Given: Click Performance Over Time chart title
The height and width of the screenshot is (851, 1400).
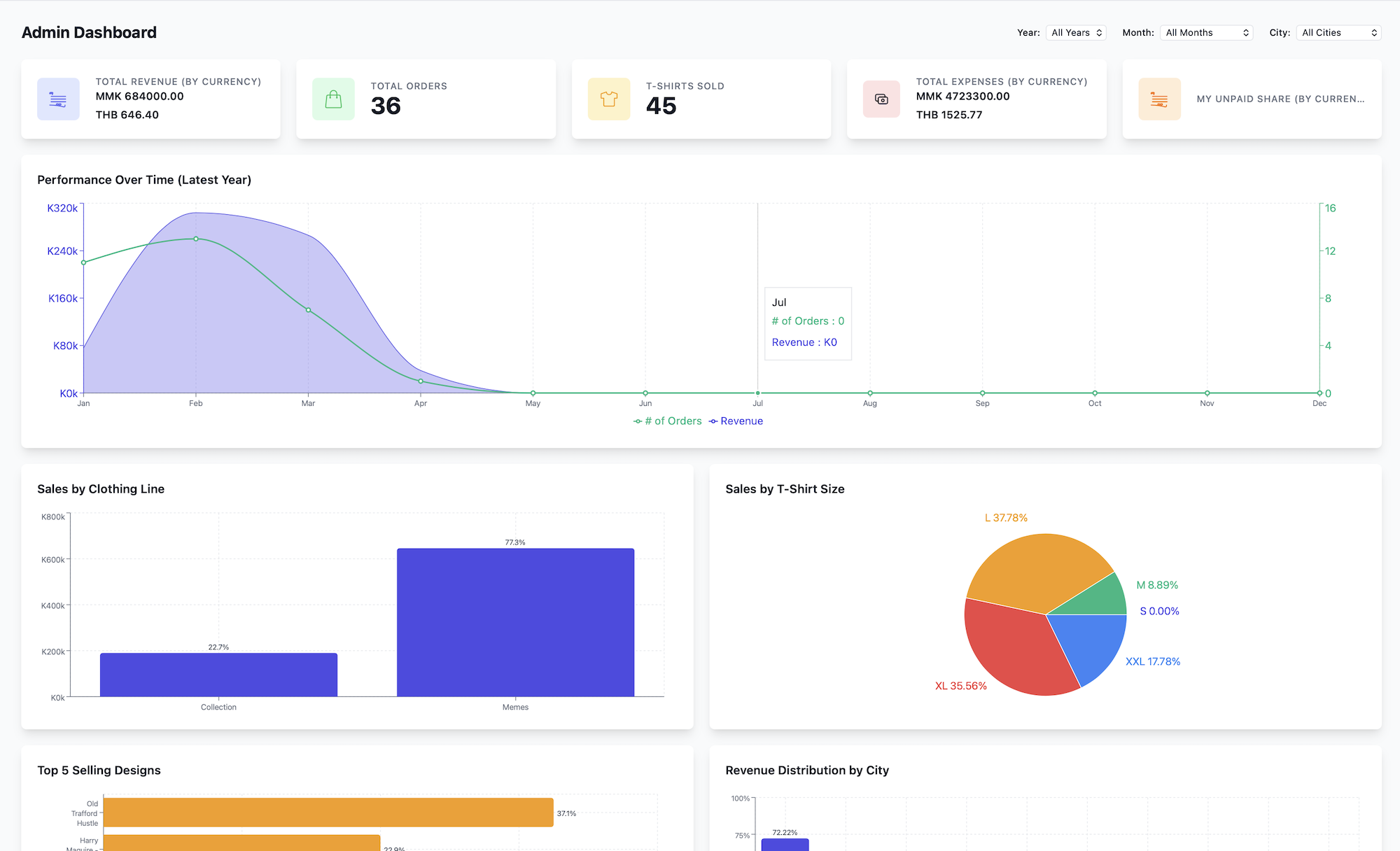Looking at the screenshot, I should (x=144, y=180).
